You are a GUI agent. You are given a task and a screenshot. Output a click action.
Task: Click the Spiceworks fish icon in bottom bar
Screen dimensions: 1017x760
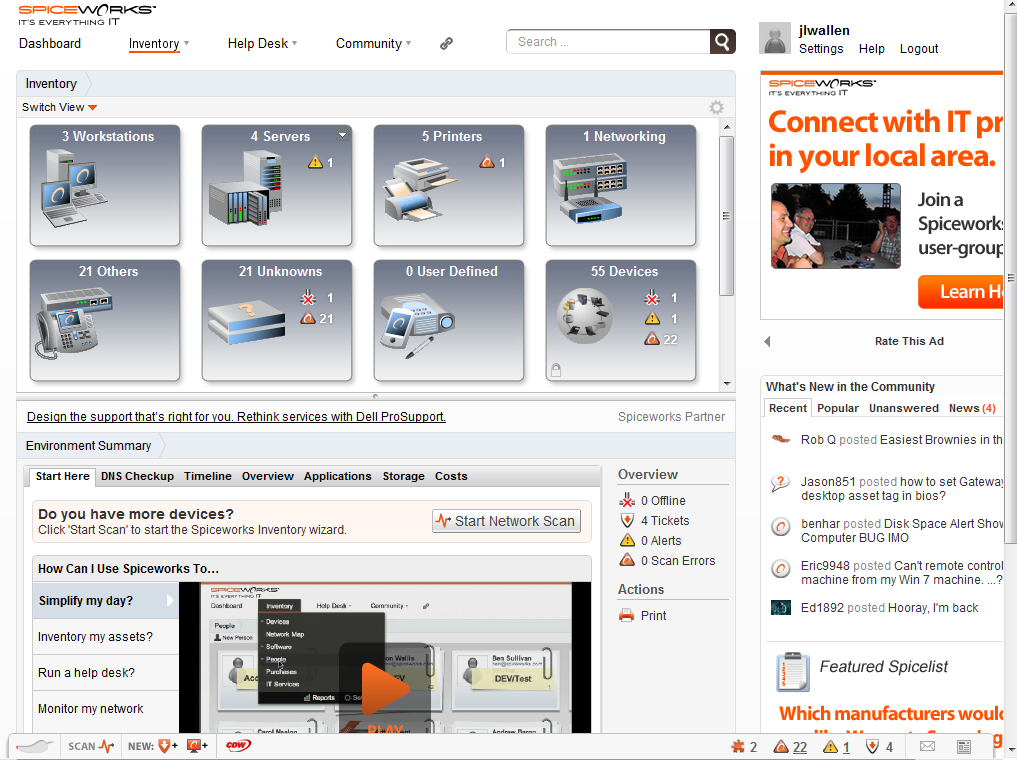(34, 746)
